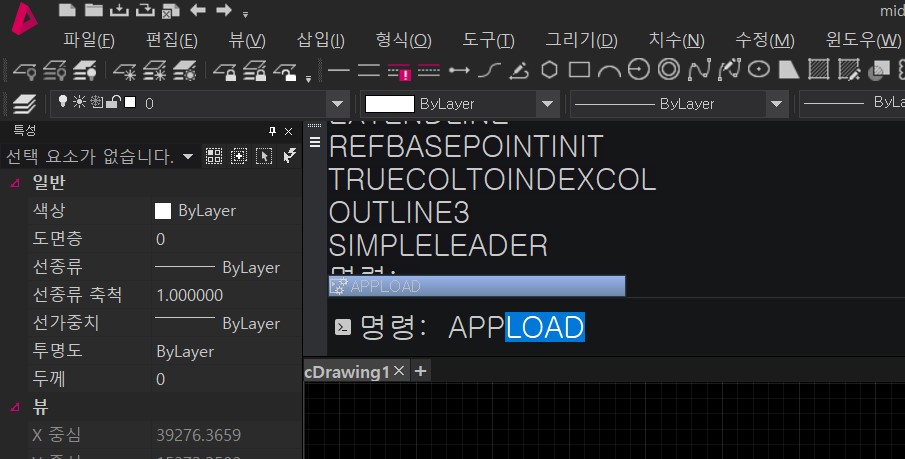Click the line icon with pink exclamation

(x=399, y=71)
